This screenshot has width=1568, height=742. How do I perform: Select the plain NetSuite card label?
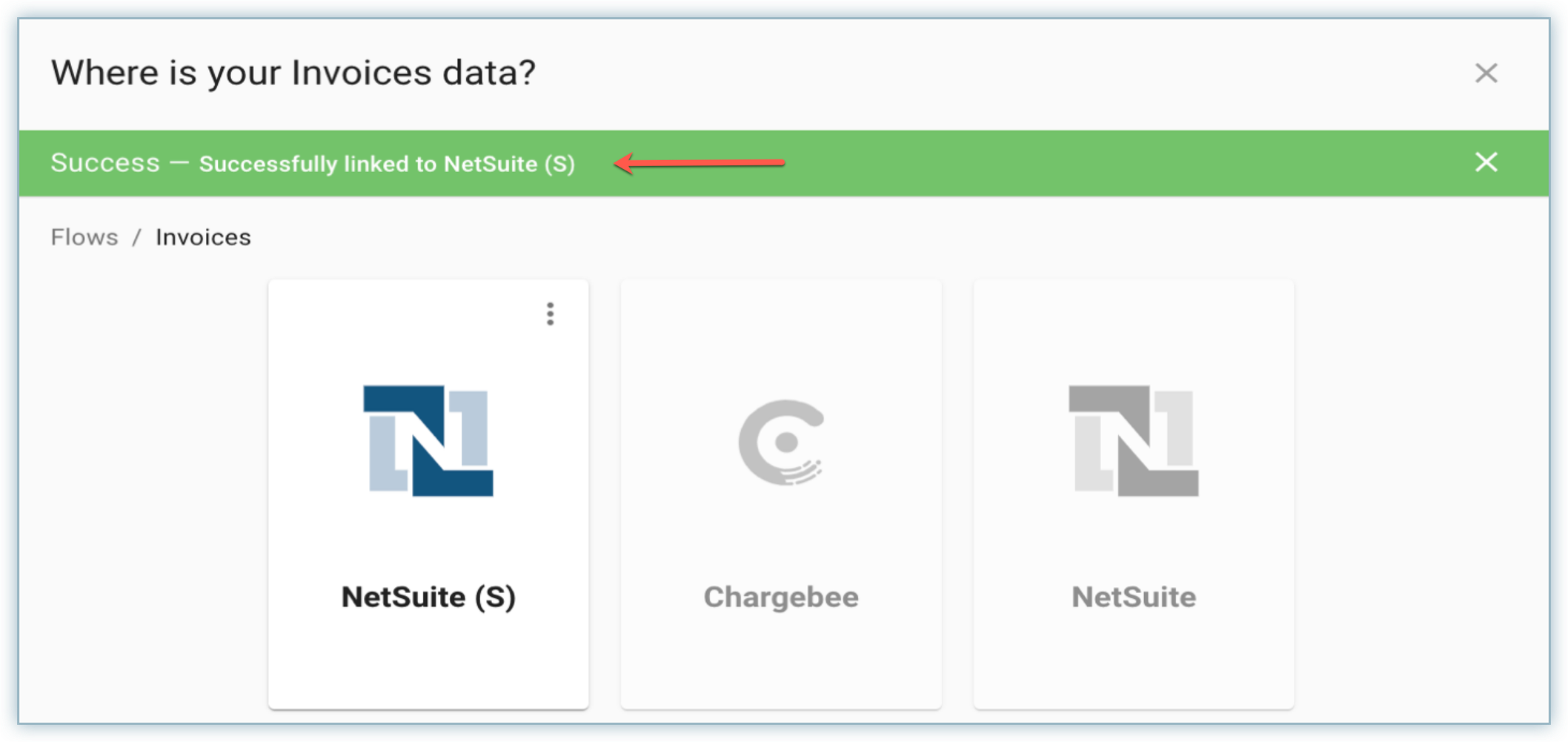[x=1133, y=597]
